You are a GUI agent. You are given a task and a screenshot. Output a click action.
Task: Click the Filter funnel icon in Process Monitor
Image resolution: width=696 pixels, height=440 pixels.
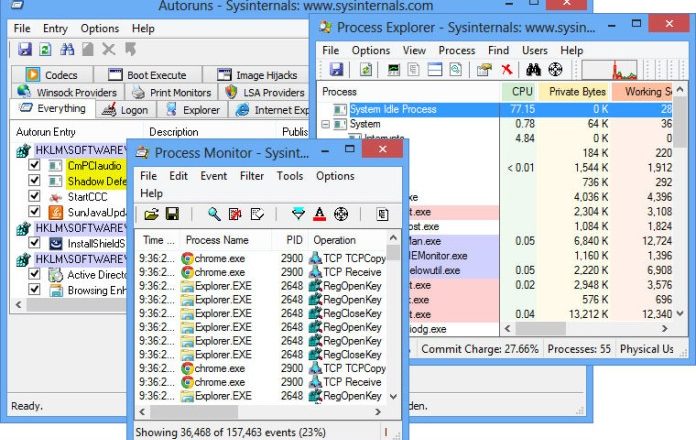click(x=297, y=214)
